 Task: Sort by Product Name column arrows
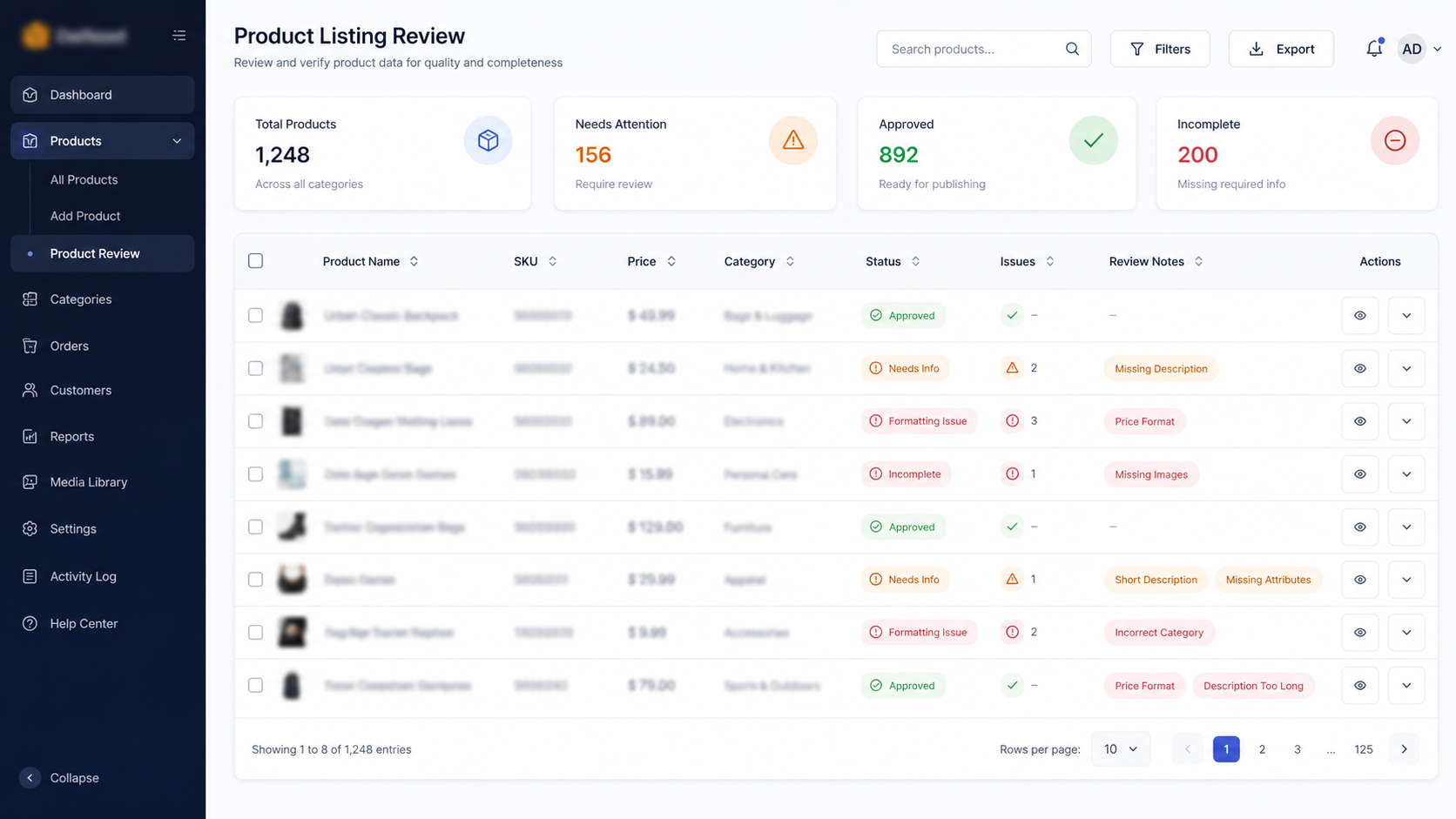414,261
